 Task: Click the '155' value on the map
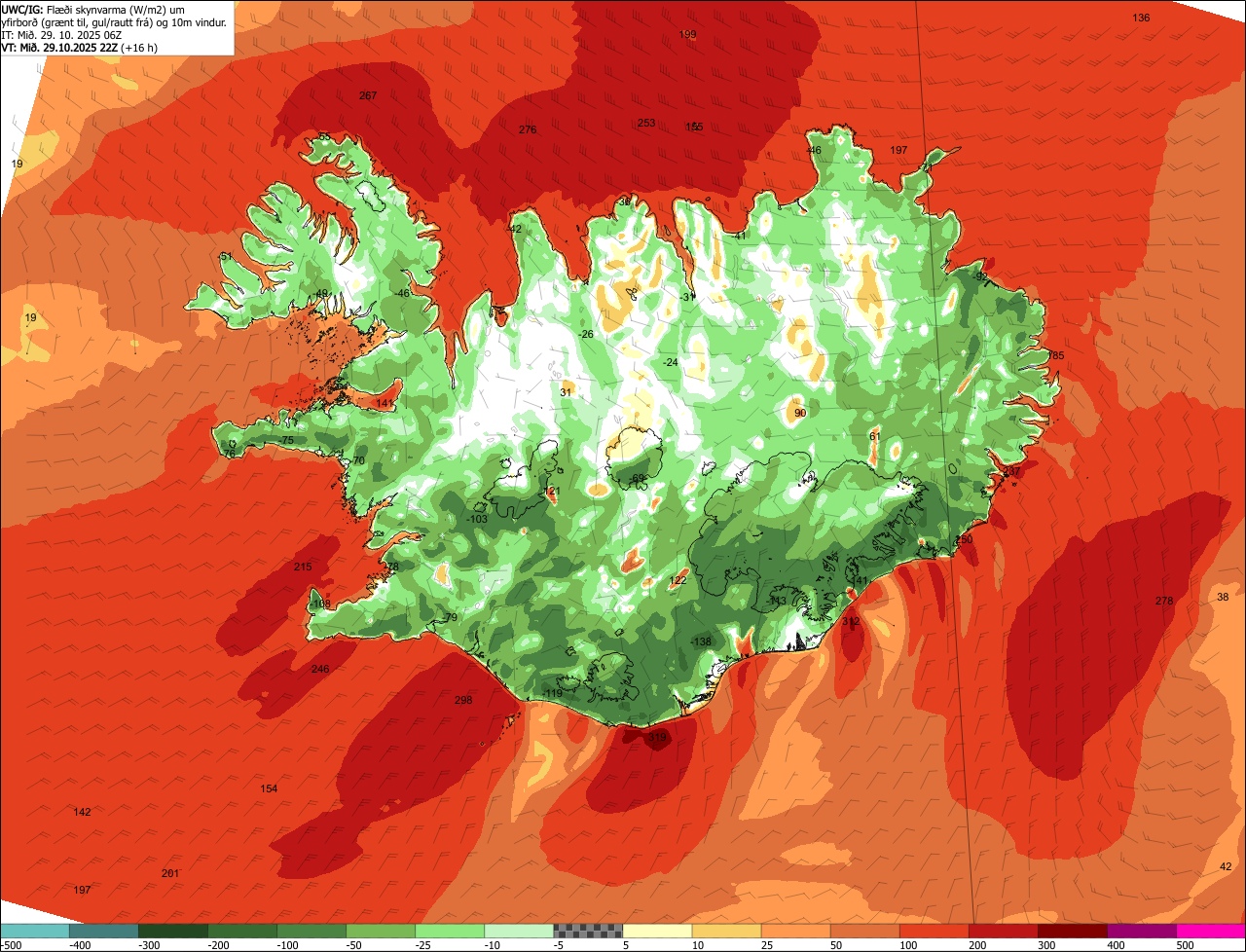[694, 127]
